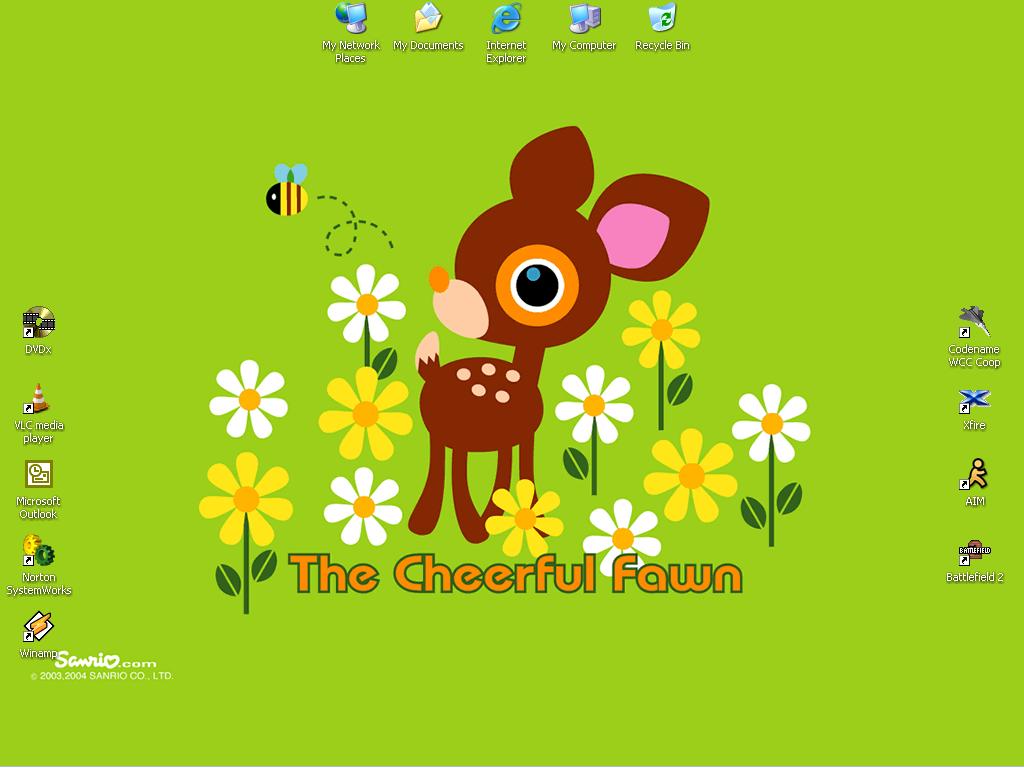
Task: Click the "Battlefield 2" label text
Action: coord(974,577)
